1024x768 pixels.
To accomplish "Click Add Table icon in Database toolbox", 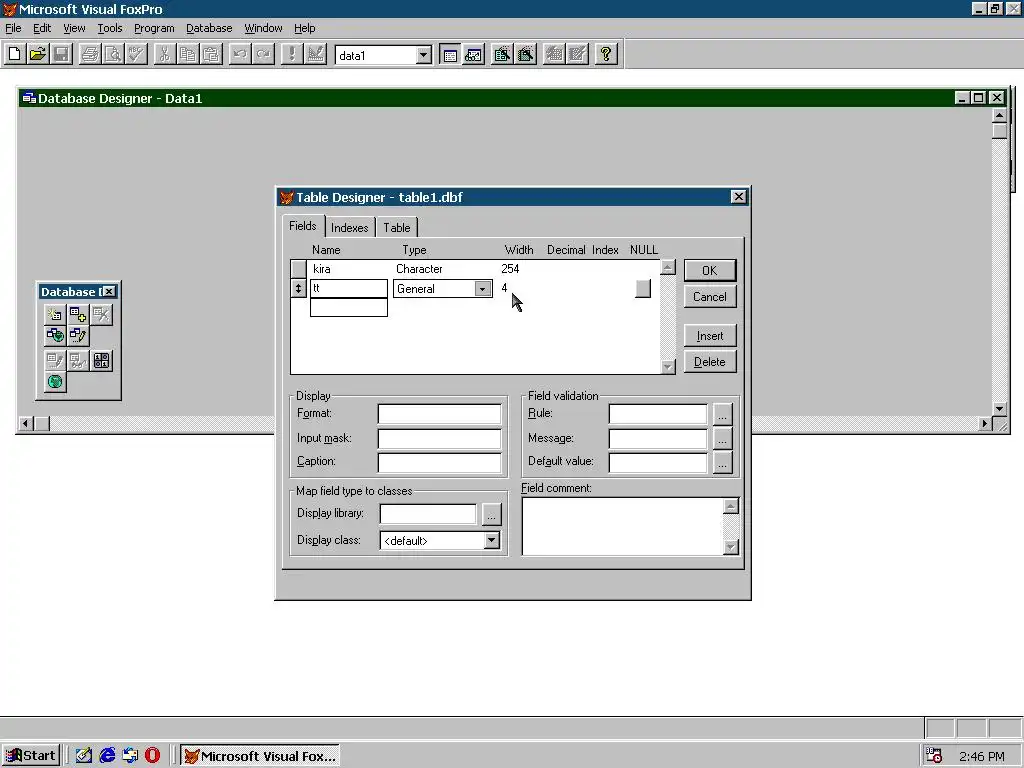I will 78,315.
